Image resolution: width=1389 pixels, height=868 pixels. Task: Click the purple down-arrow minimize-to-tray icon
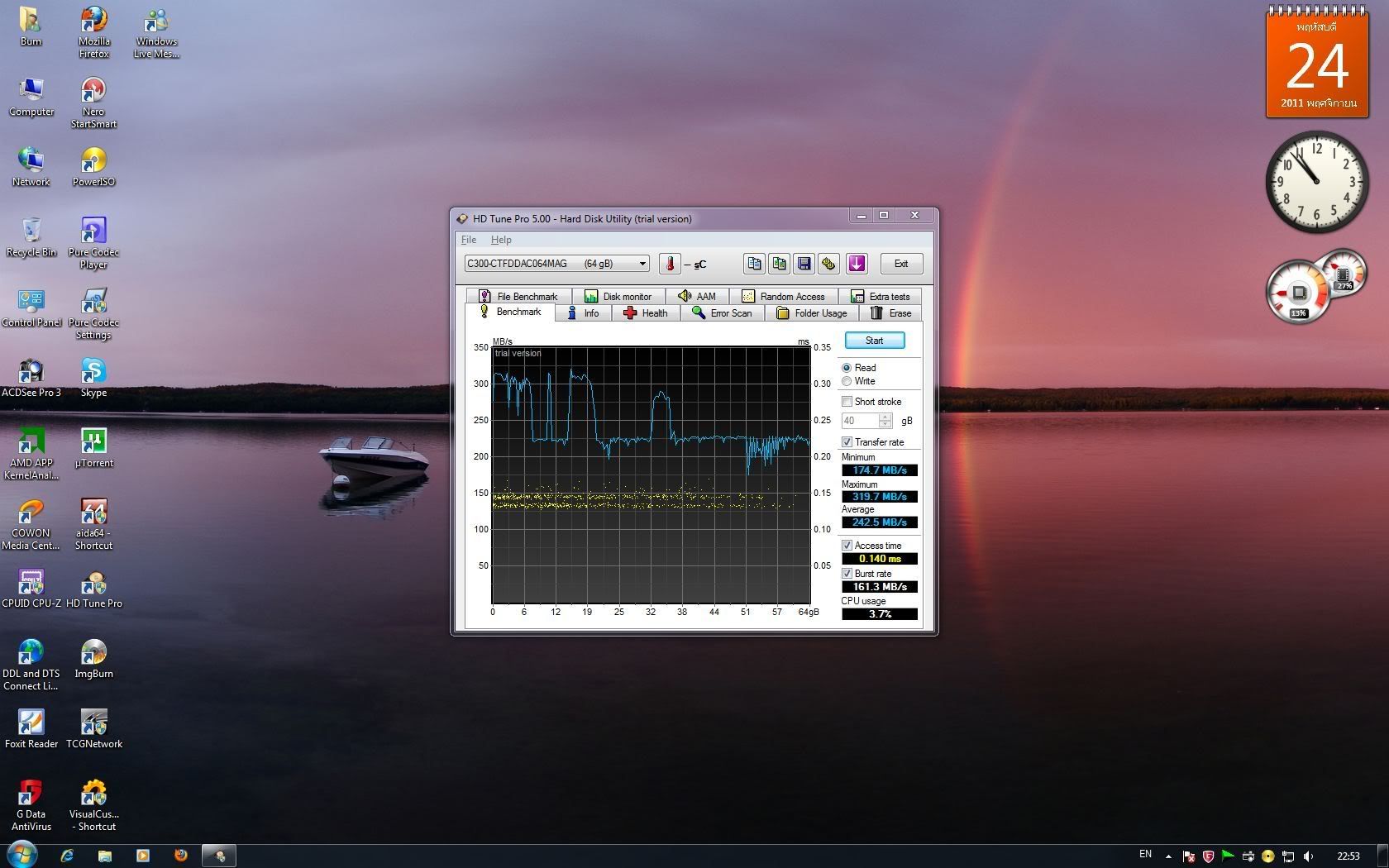(x=857, y=264)
